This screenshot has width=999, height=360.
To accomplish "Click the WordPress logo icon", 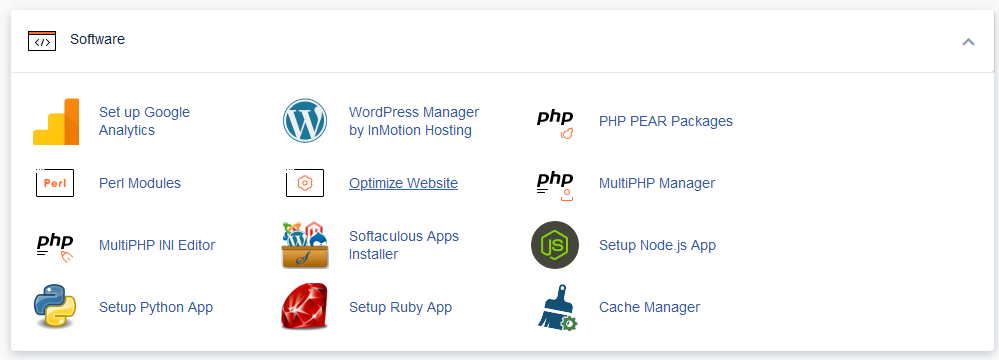I will point(305,120).
